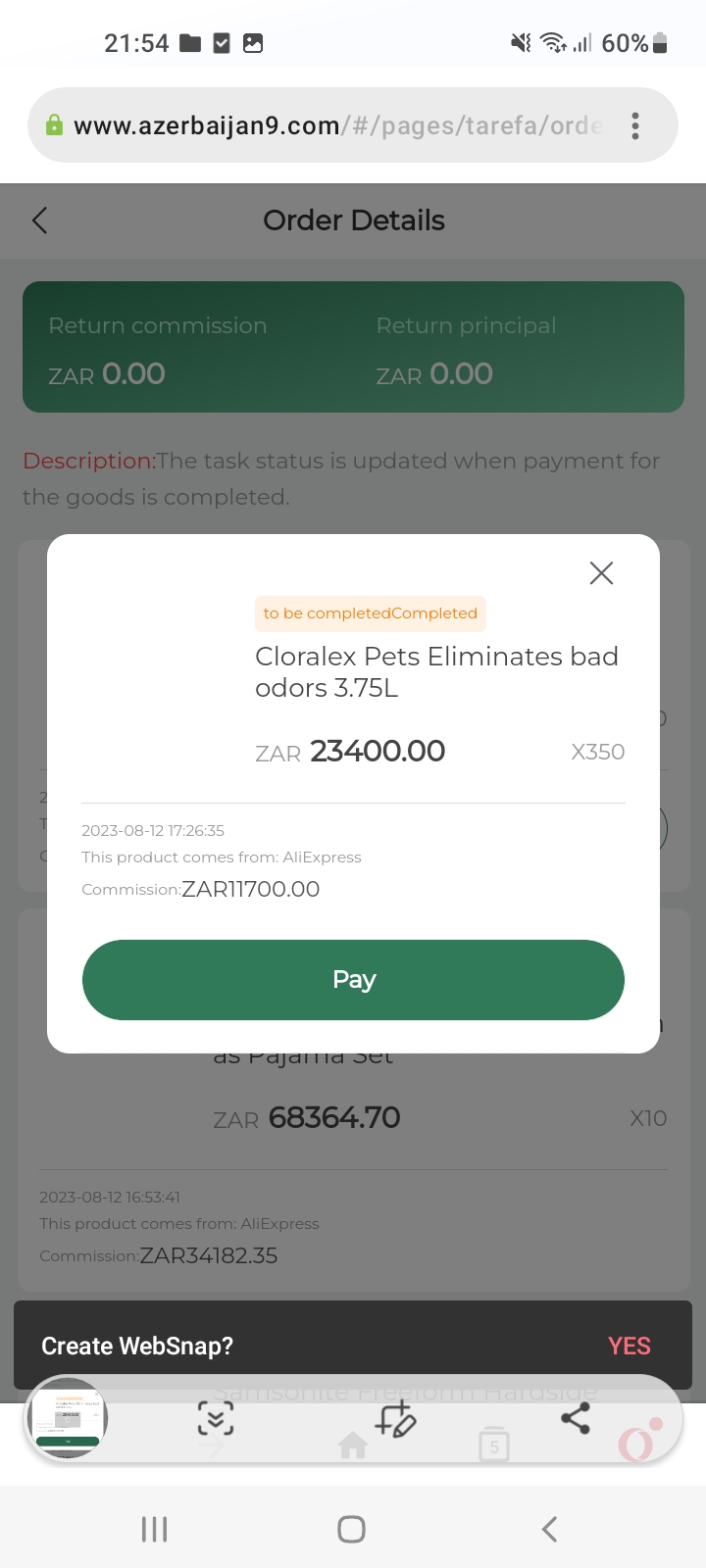Go back from Order Details page
The height and width of the screenshot is (1568, 706).
point(40,220)
